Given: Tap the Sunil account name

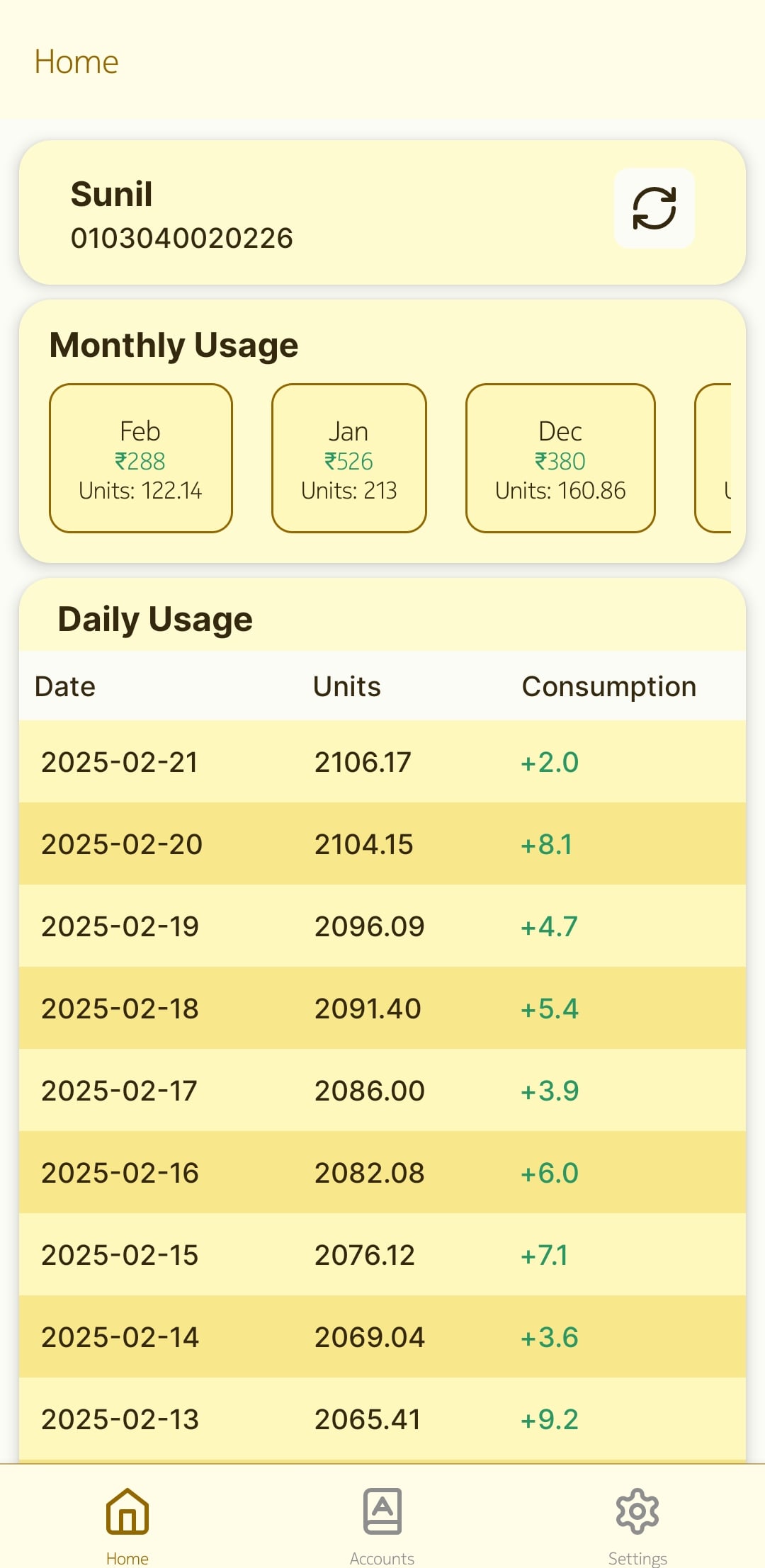Looking at the screenshot, I should [112, 194].
